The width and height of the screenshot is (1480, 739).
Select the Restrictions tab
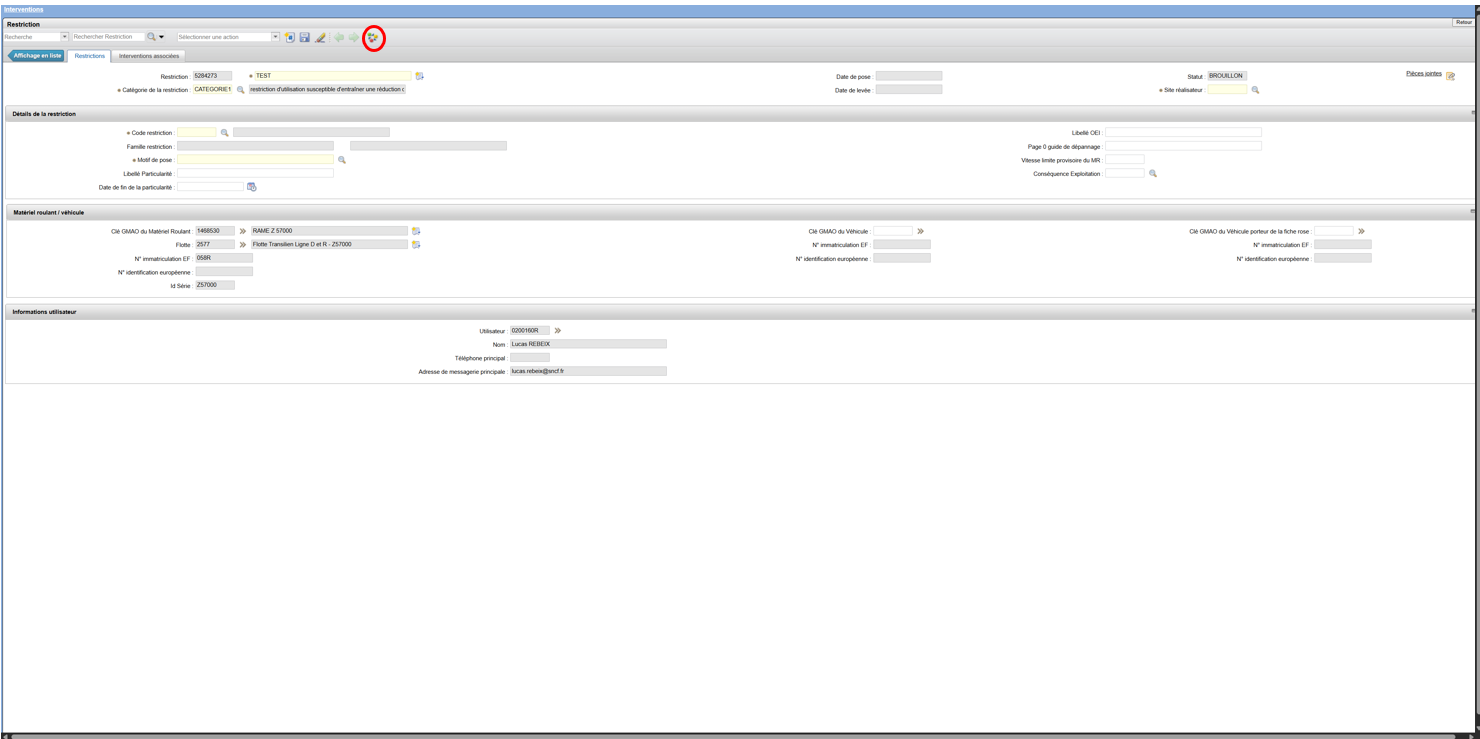pos(90,56)
